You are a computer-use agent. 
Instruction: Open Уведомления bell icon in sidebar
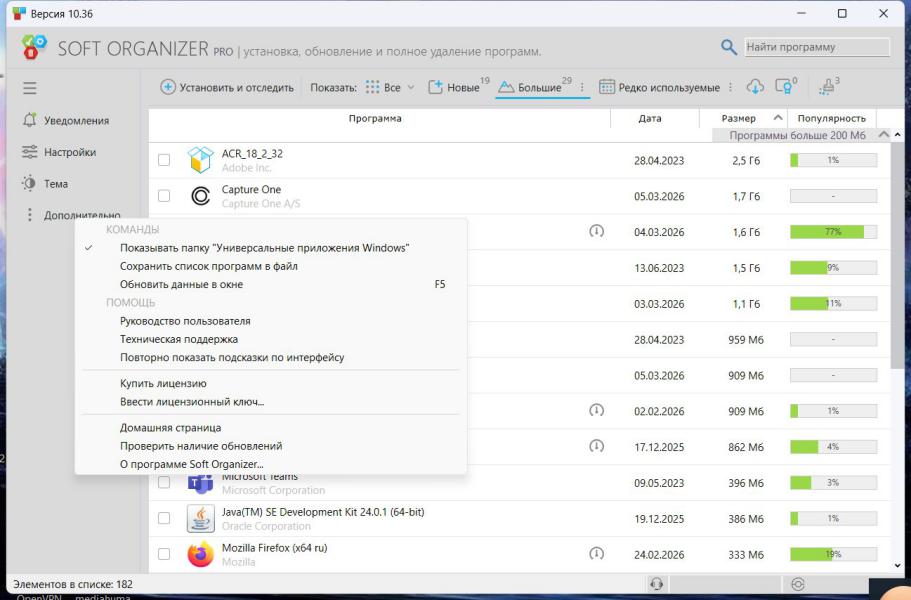tap(30, 120)
